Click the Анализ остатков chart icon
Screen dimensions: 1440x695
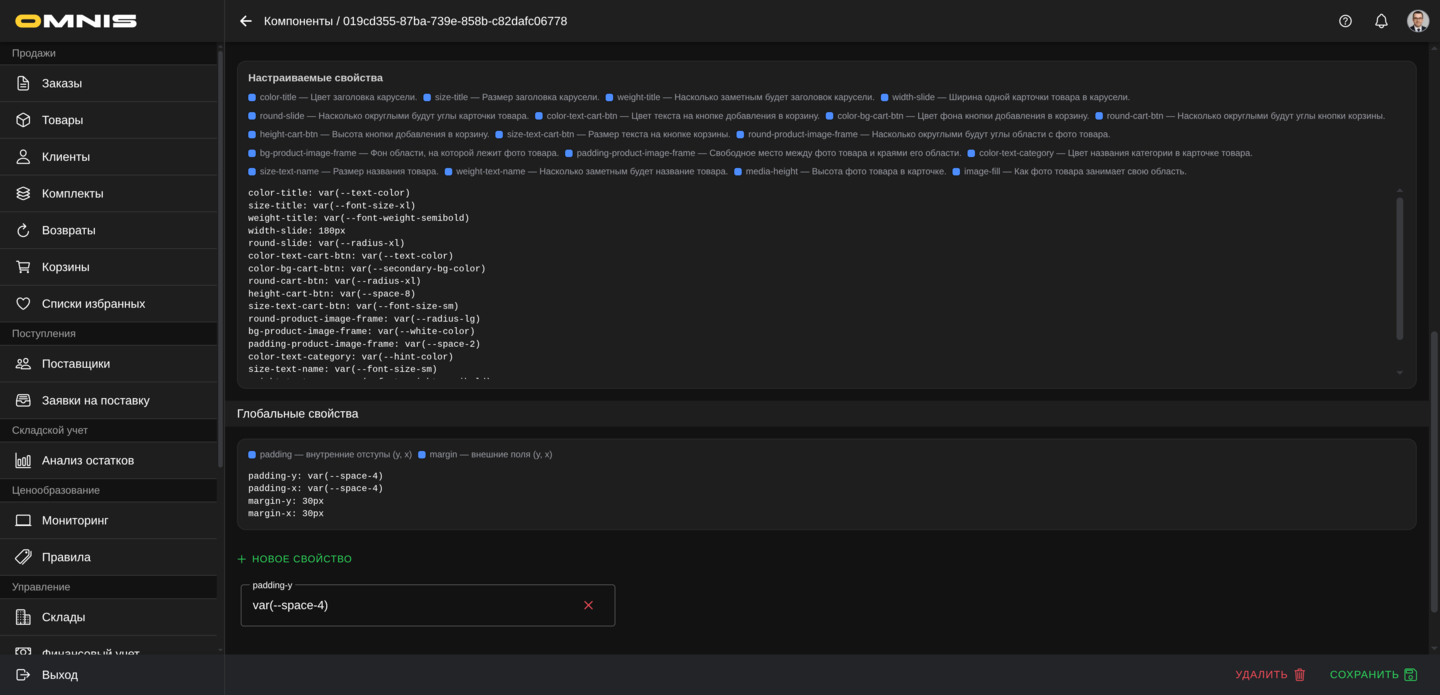(x=23, y=461)
